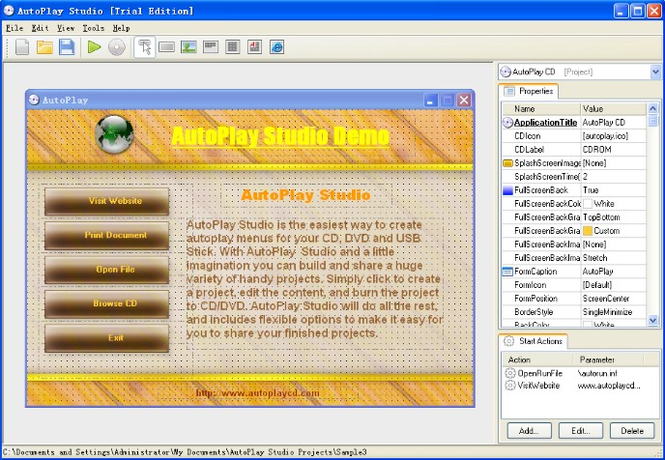Click the Add... button
This screenshot has width=665, height=460.
coord(529,431)
